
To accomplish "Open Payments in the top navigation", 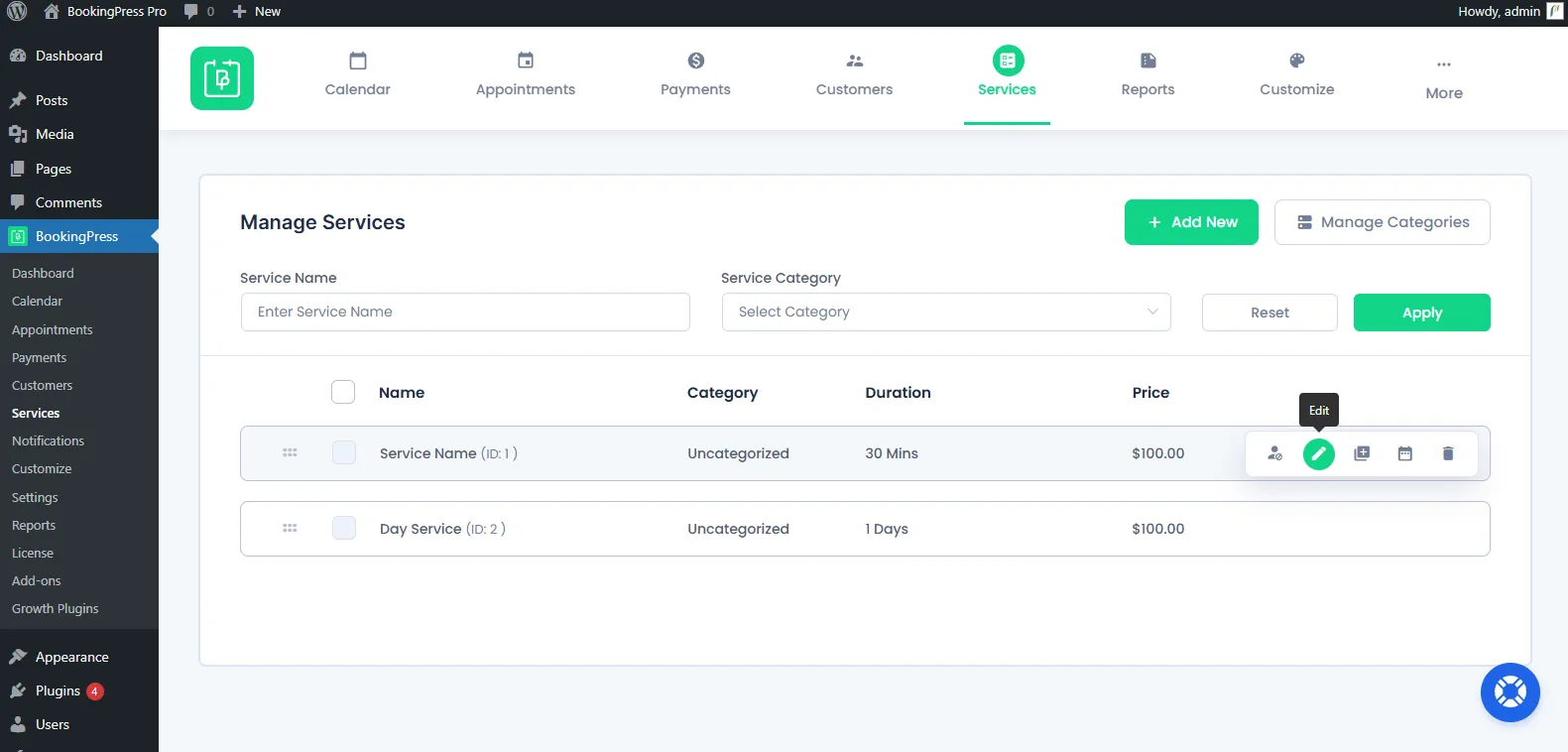I will click(x=695, y=75).
